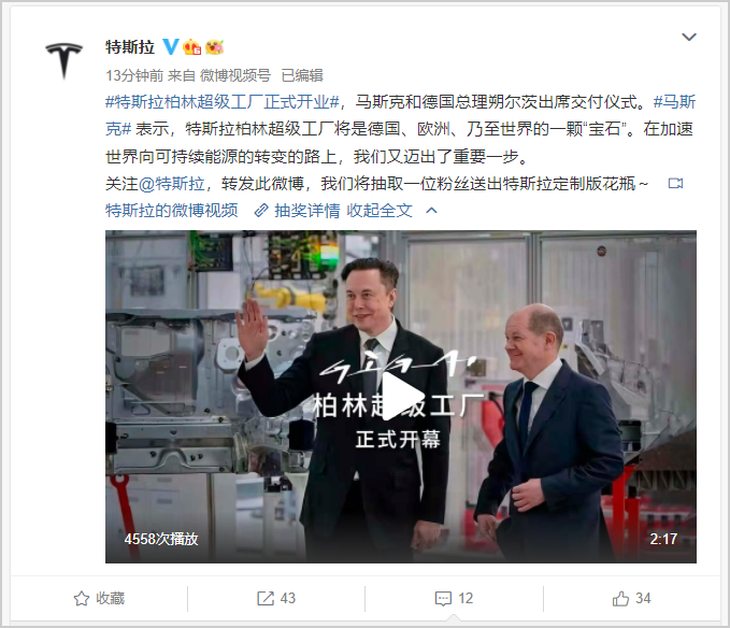Viewport: 730px width, 628px height.
Task: Click the link chain icon beside 抽奖详情
Action: pos(261,210)
